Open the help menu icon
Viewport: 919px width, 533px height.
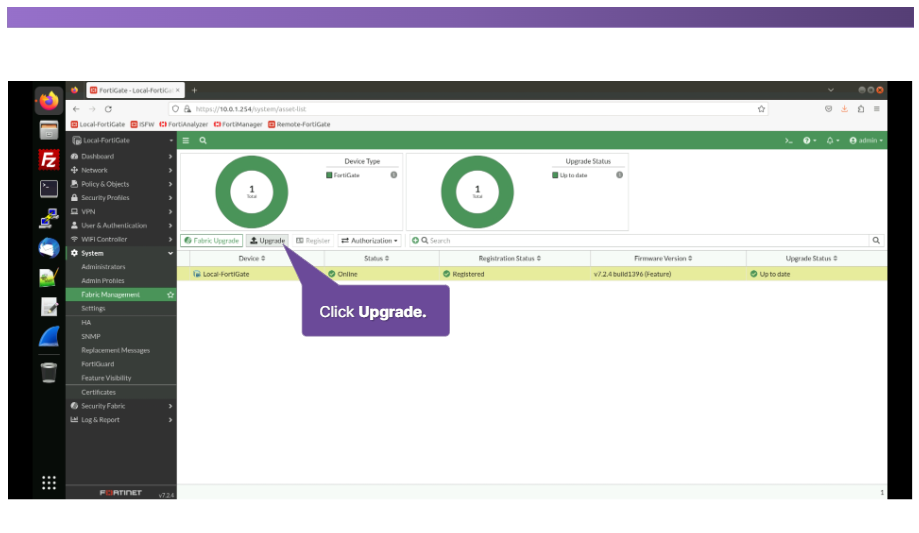pyautogui.click(x=809, y=141)
